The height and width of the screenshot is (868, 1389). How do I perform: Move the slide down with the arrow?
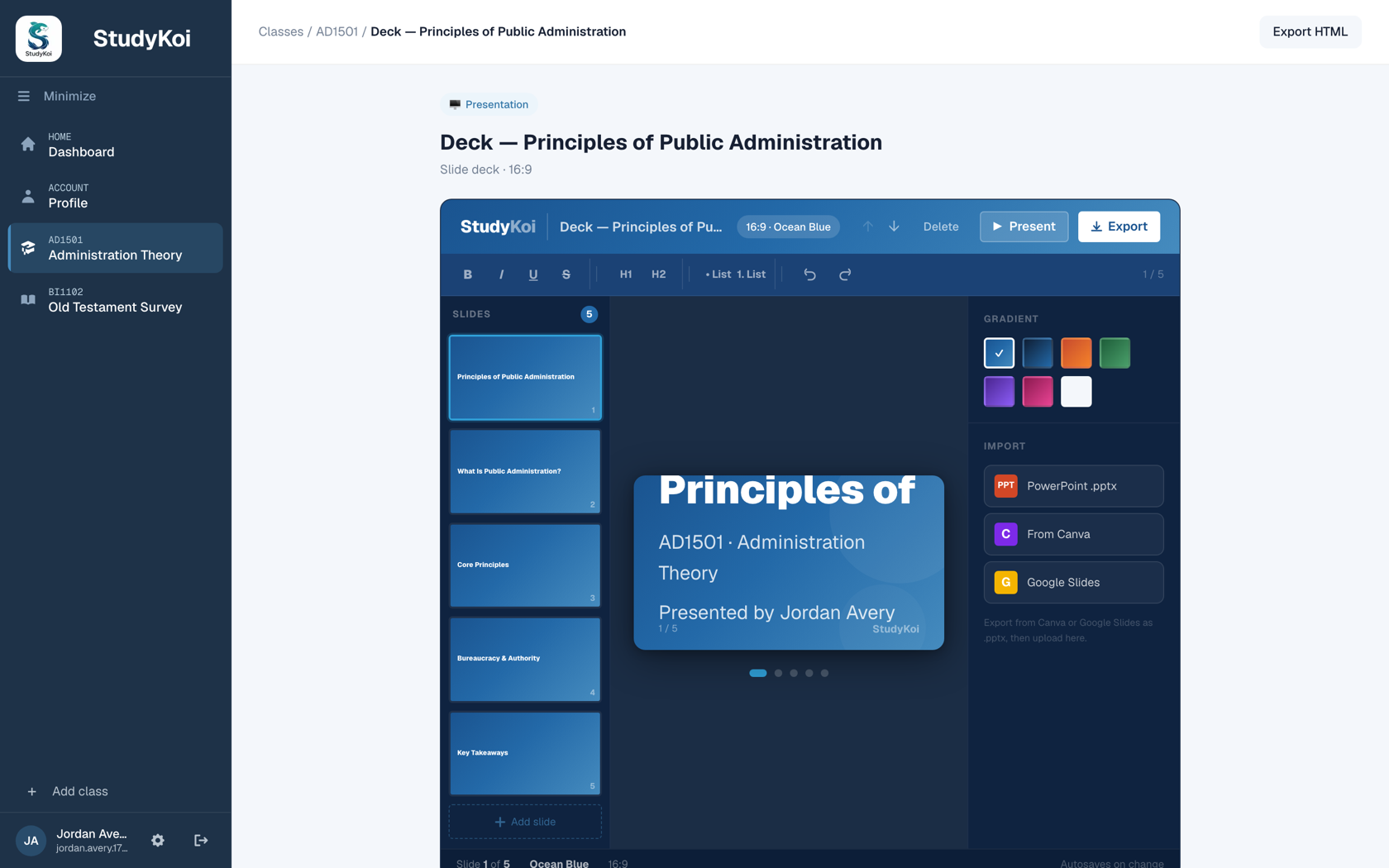[x=894, y=227]
